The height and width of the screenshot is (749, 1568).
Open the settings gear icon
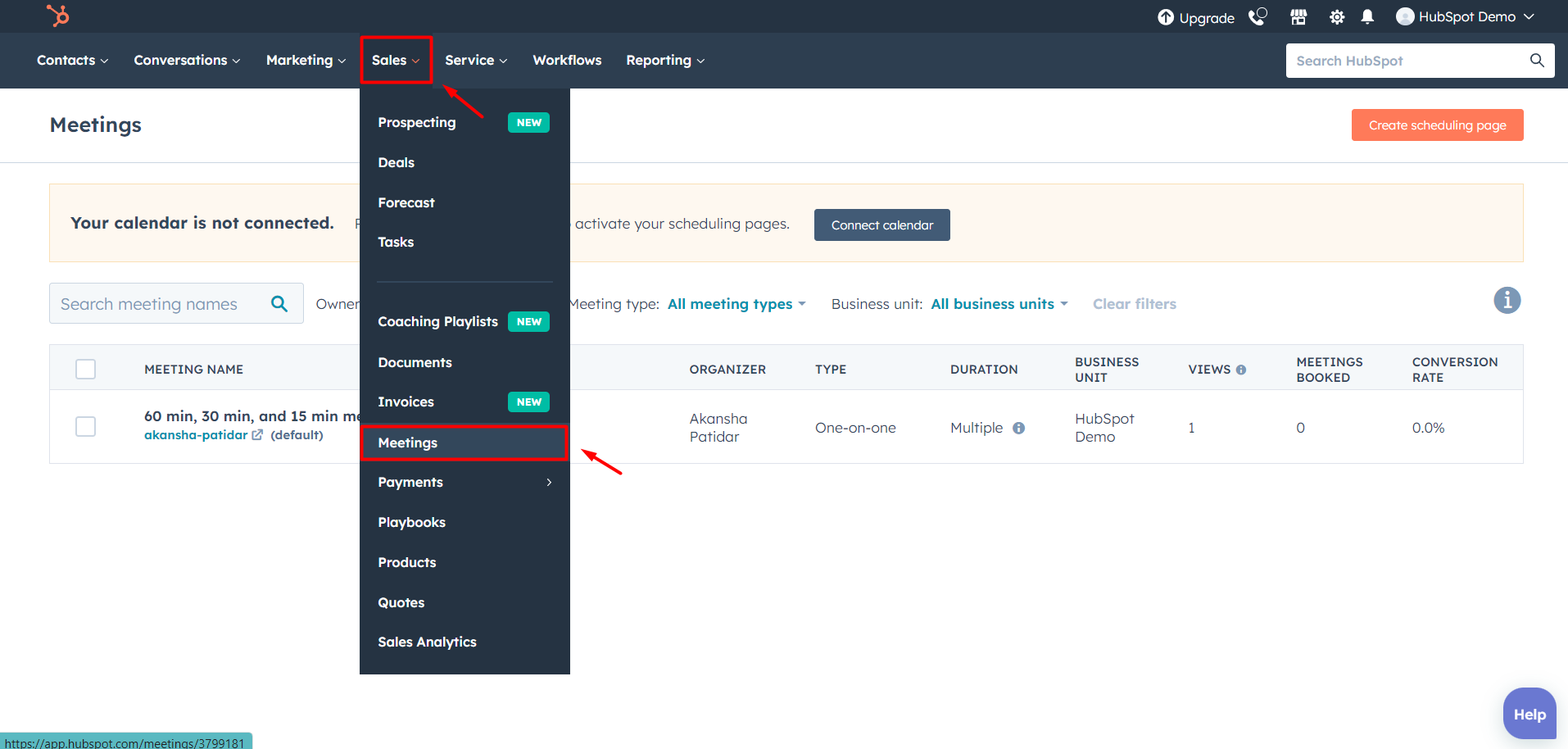point(1337,17)
